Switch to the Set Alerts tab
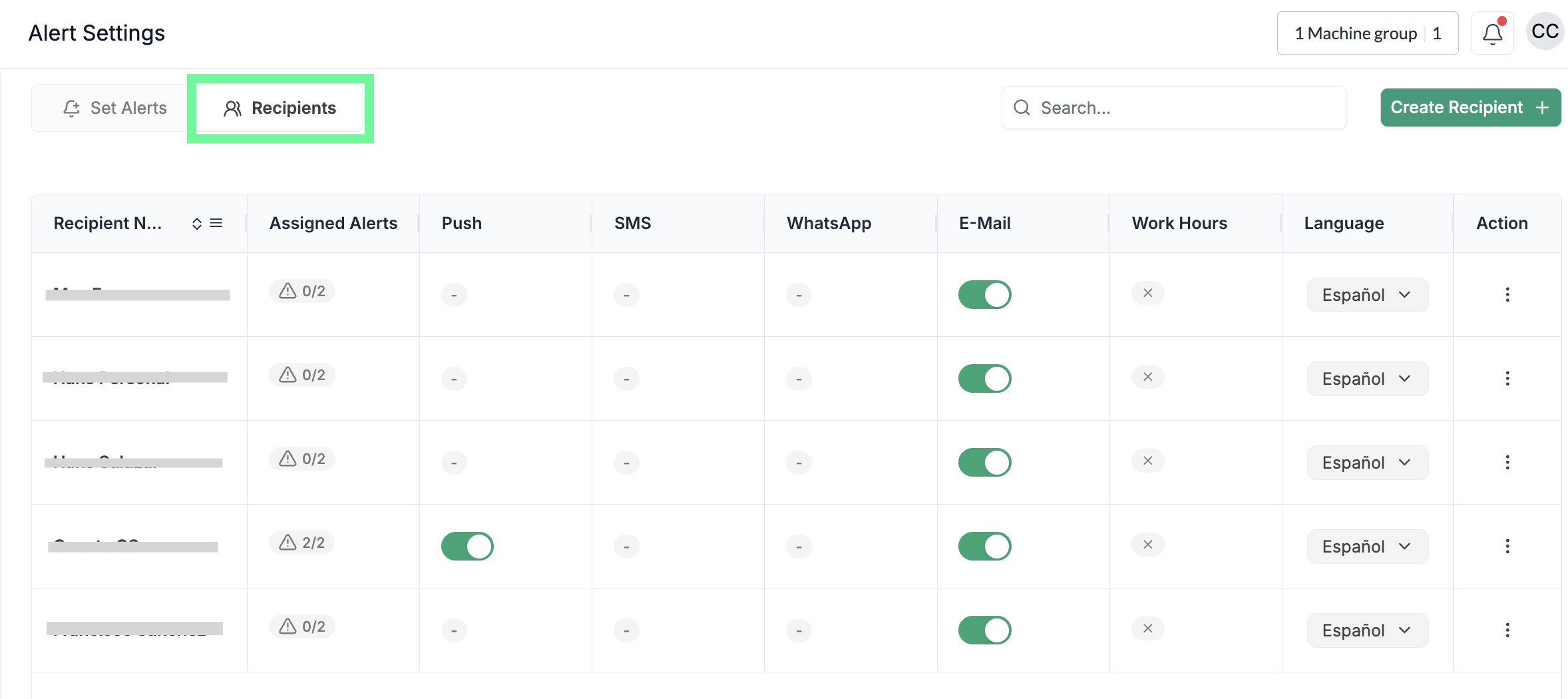 point(114,108)
